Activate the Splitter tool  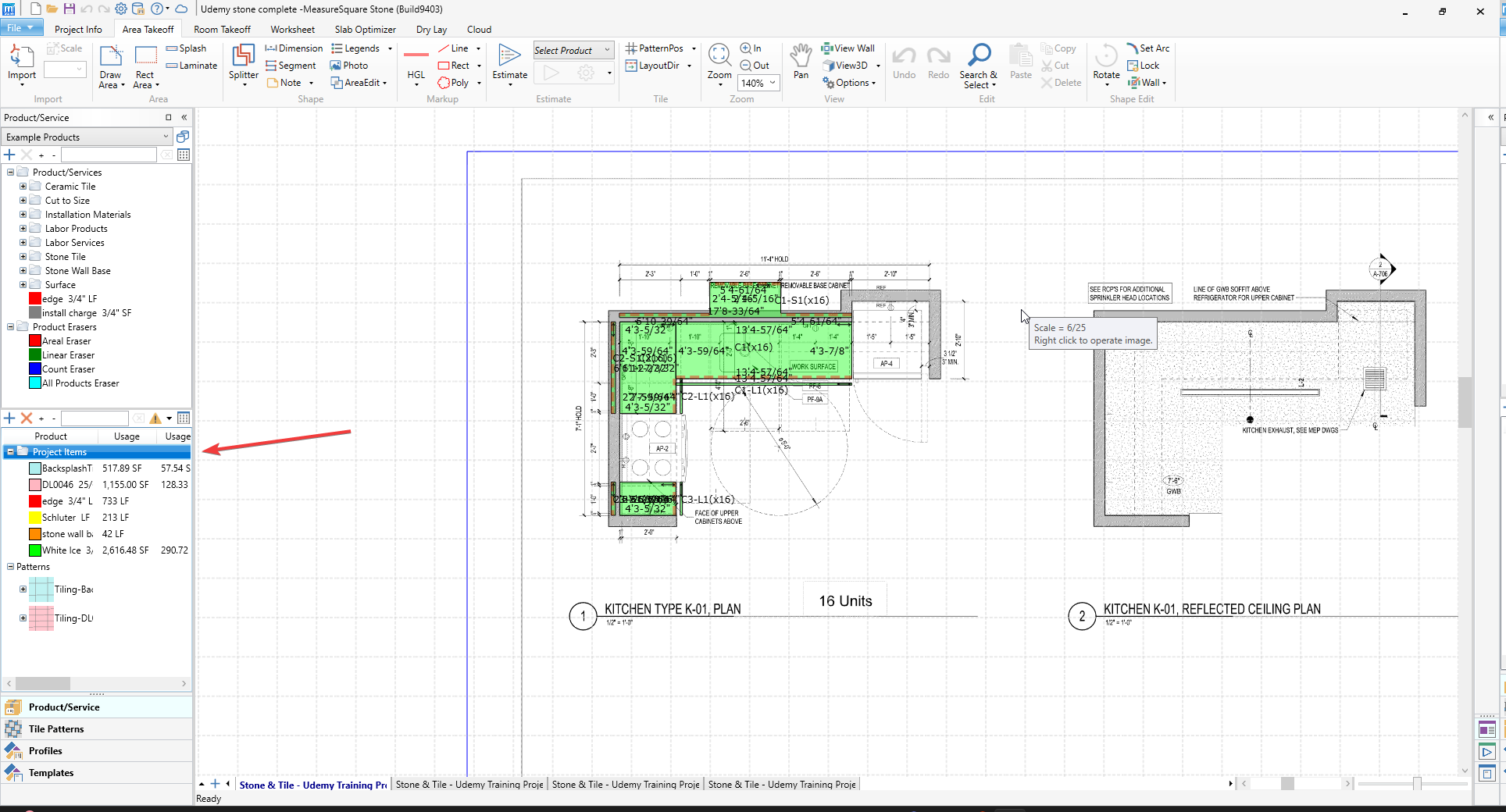click(x=244, y=64)
